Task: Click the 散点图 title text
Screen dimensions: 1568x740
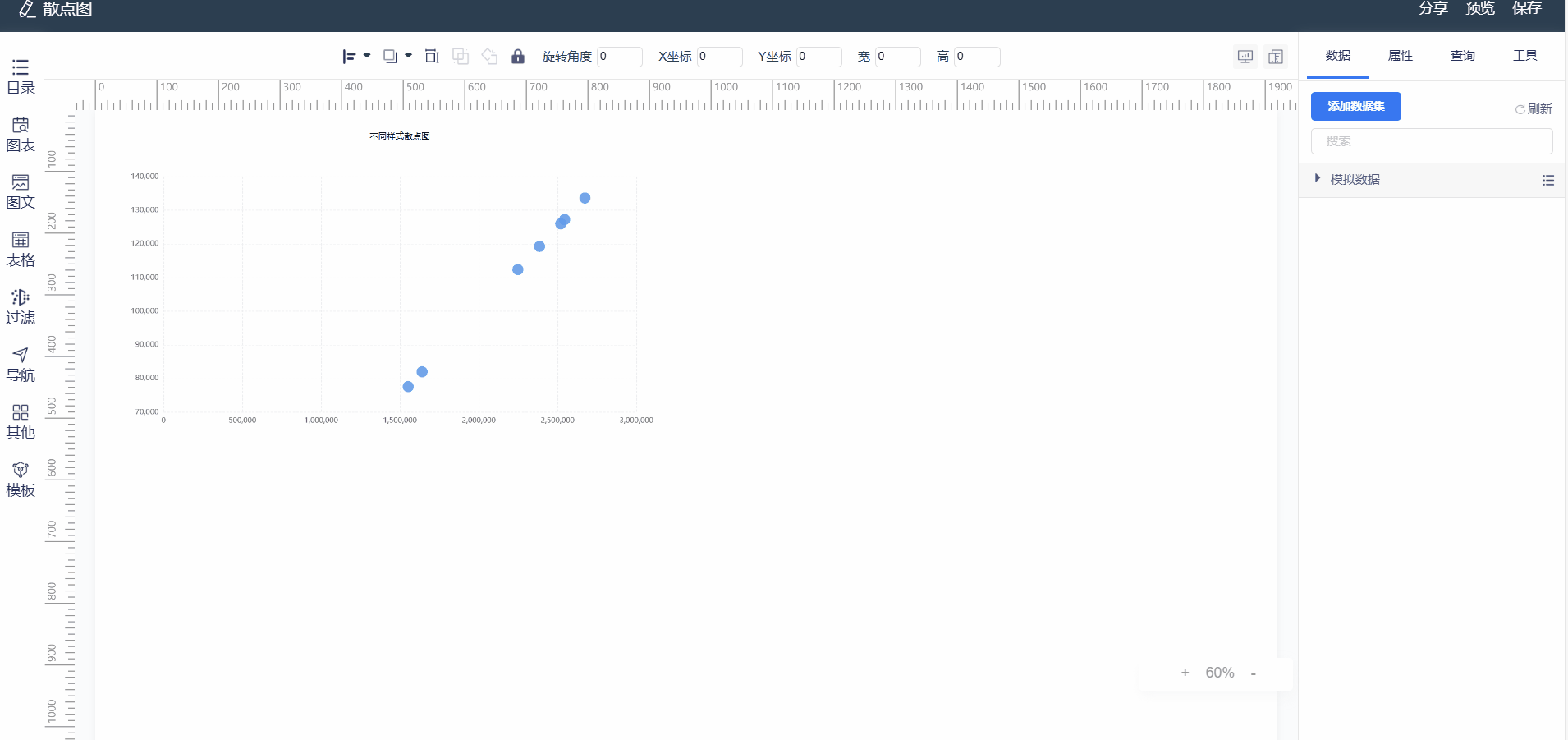Action: (x=67, y=9)
